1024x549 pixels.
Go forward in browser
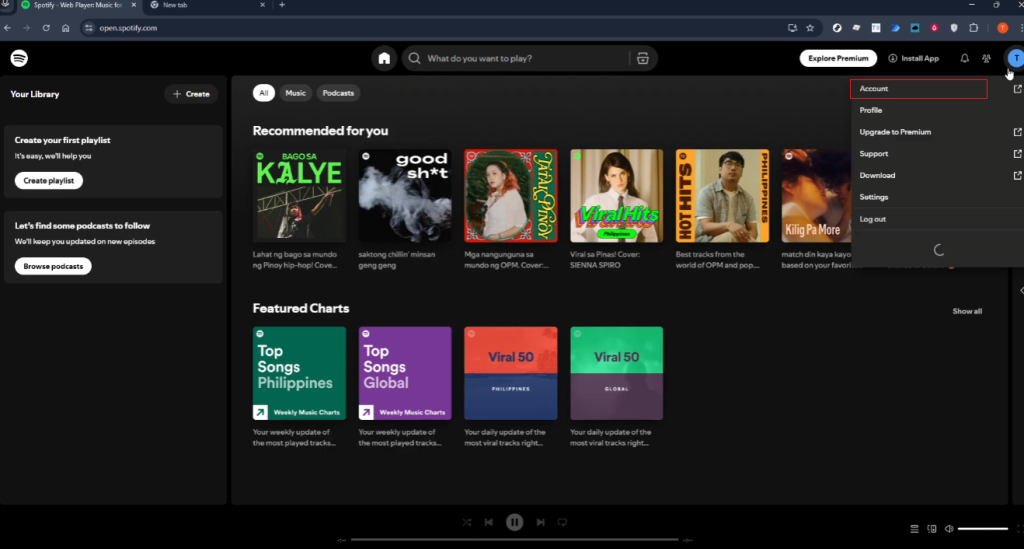click(x=26, y=28)
